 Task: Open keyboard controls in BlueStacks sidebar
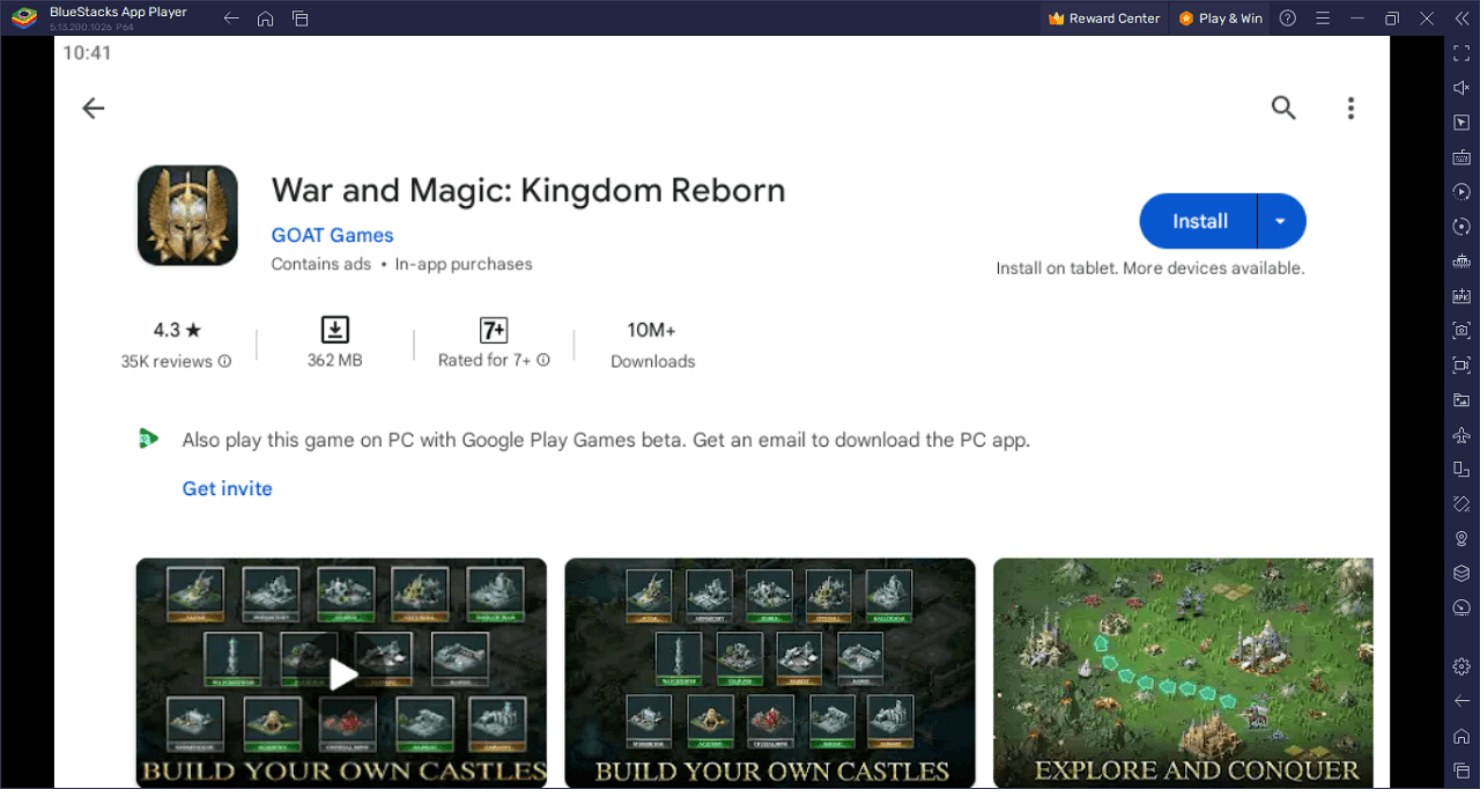1461,157
